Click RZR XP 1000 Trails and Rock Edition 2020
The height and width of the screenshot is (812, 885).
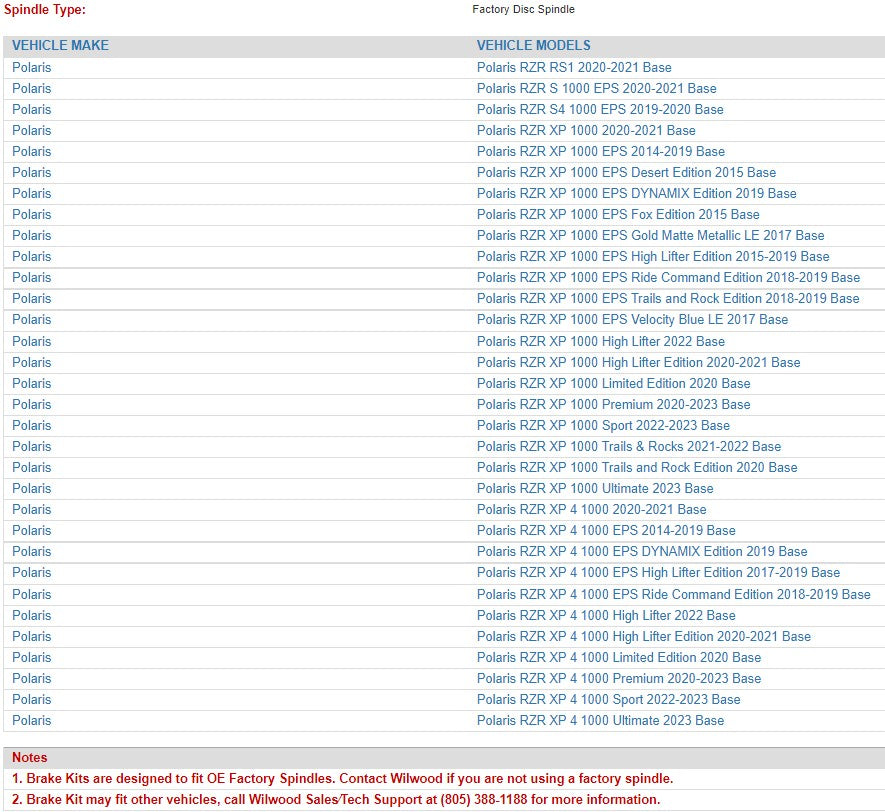click(x=637, y=467)
